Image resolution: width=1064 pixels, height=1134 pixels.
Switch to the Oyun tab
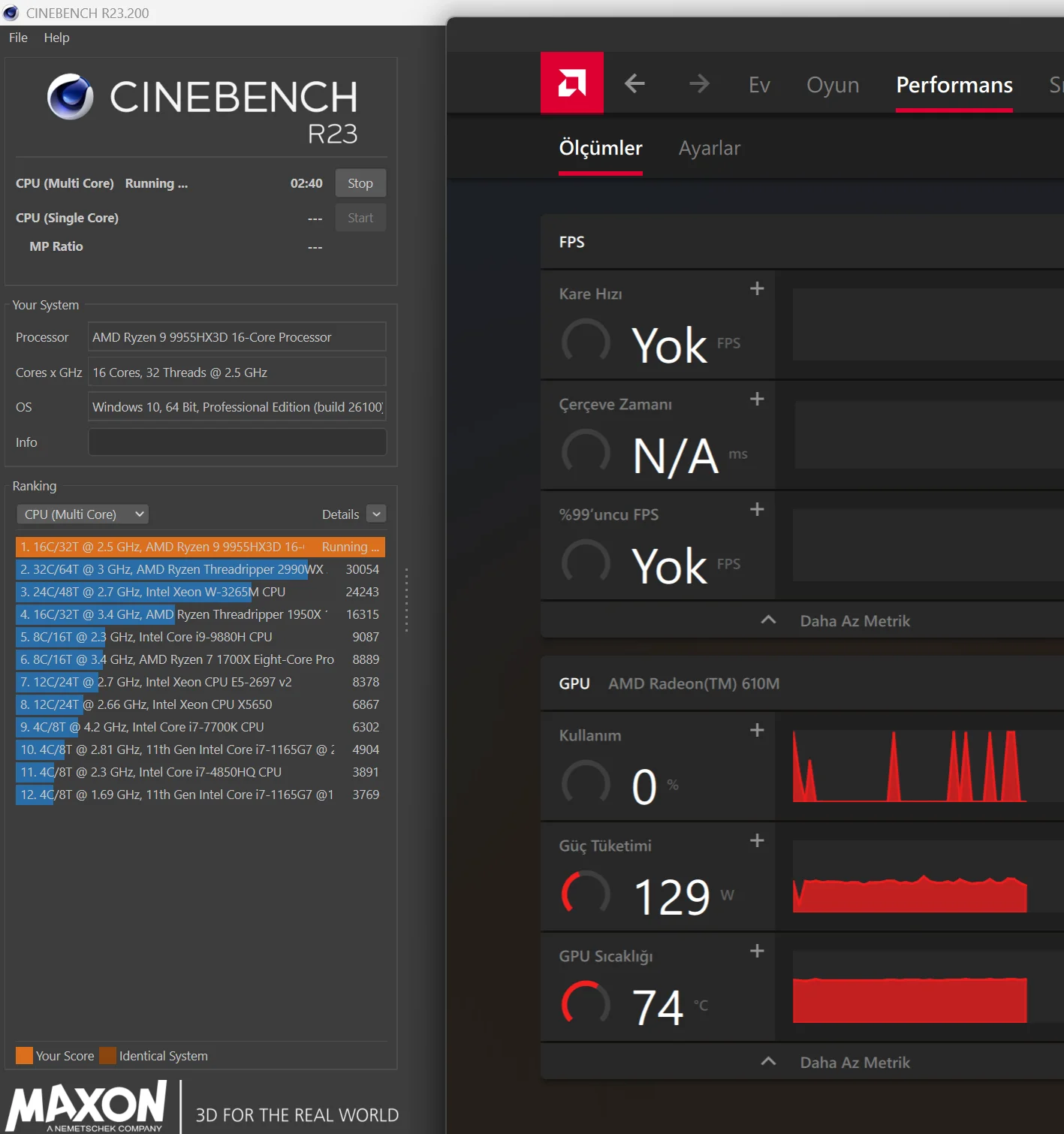click(833, 85)
